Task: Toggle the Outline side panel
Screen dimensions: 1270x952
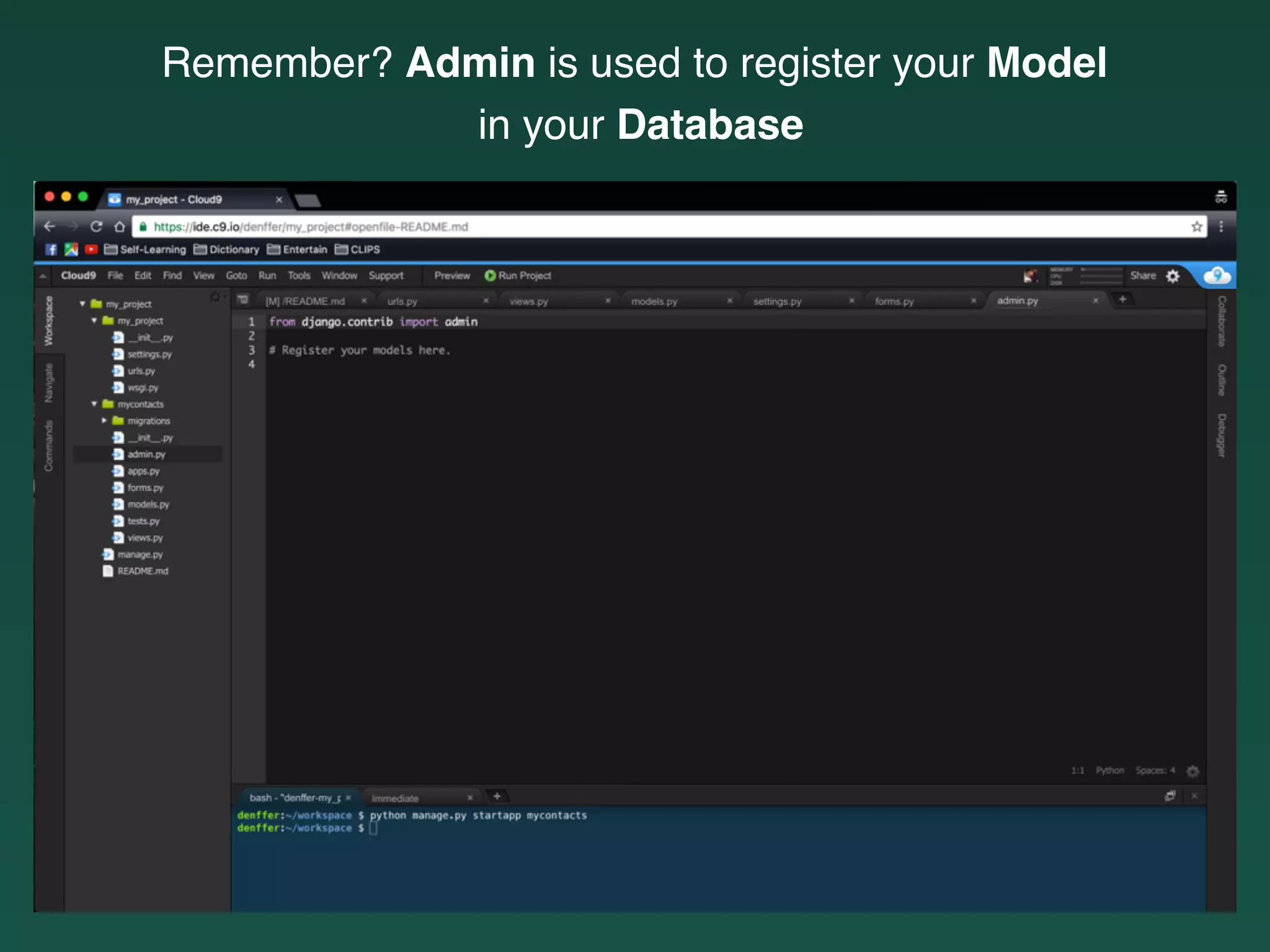Action: point(1221,379)
